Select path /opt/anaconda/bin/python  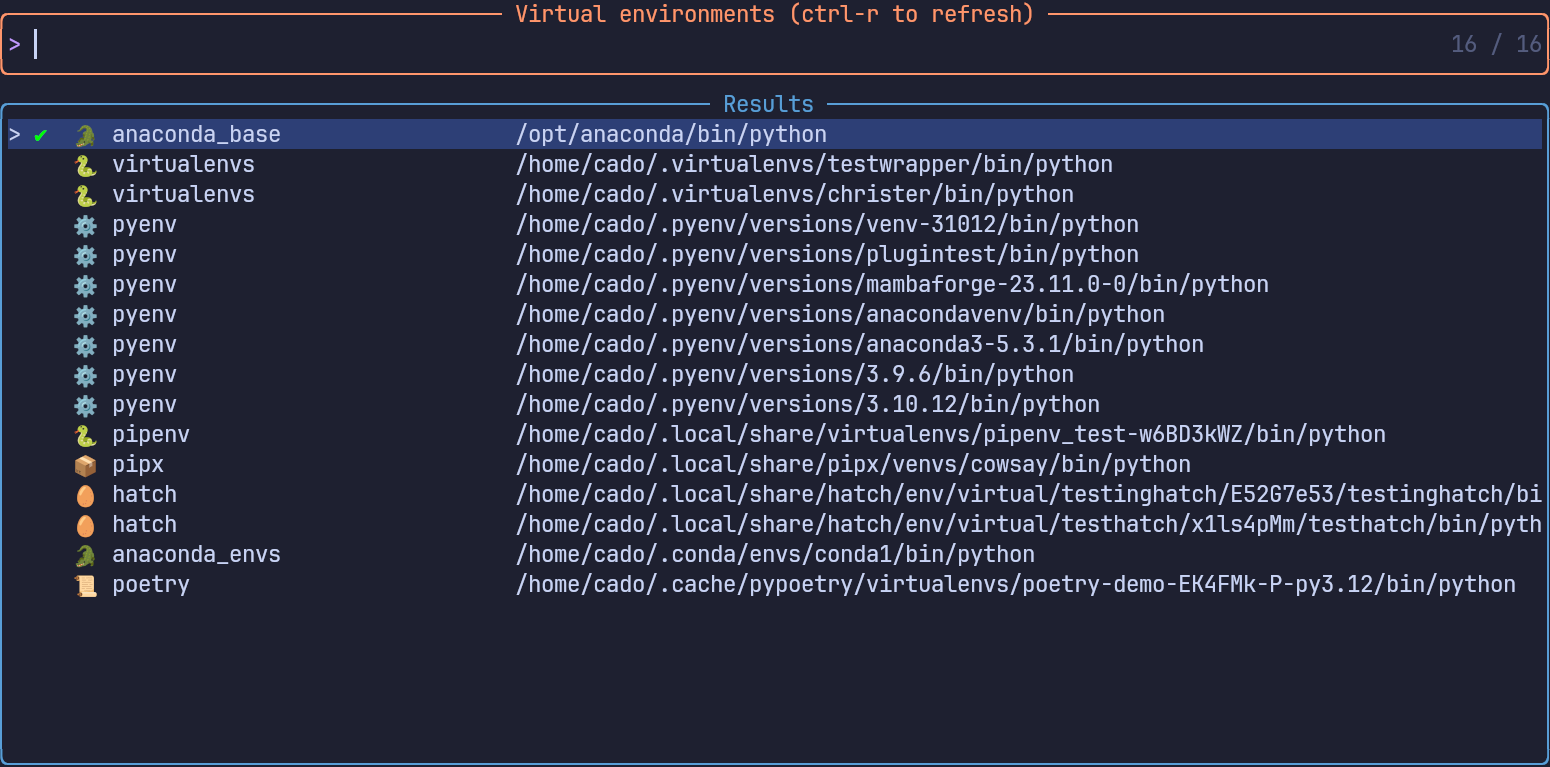(671, 135)
